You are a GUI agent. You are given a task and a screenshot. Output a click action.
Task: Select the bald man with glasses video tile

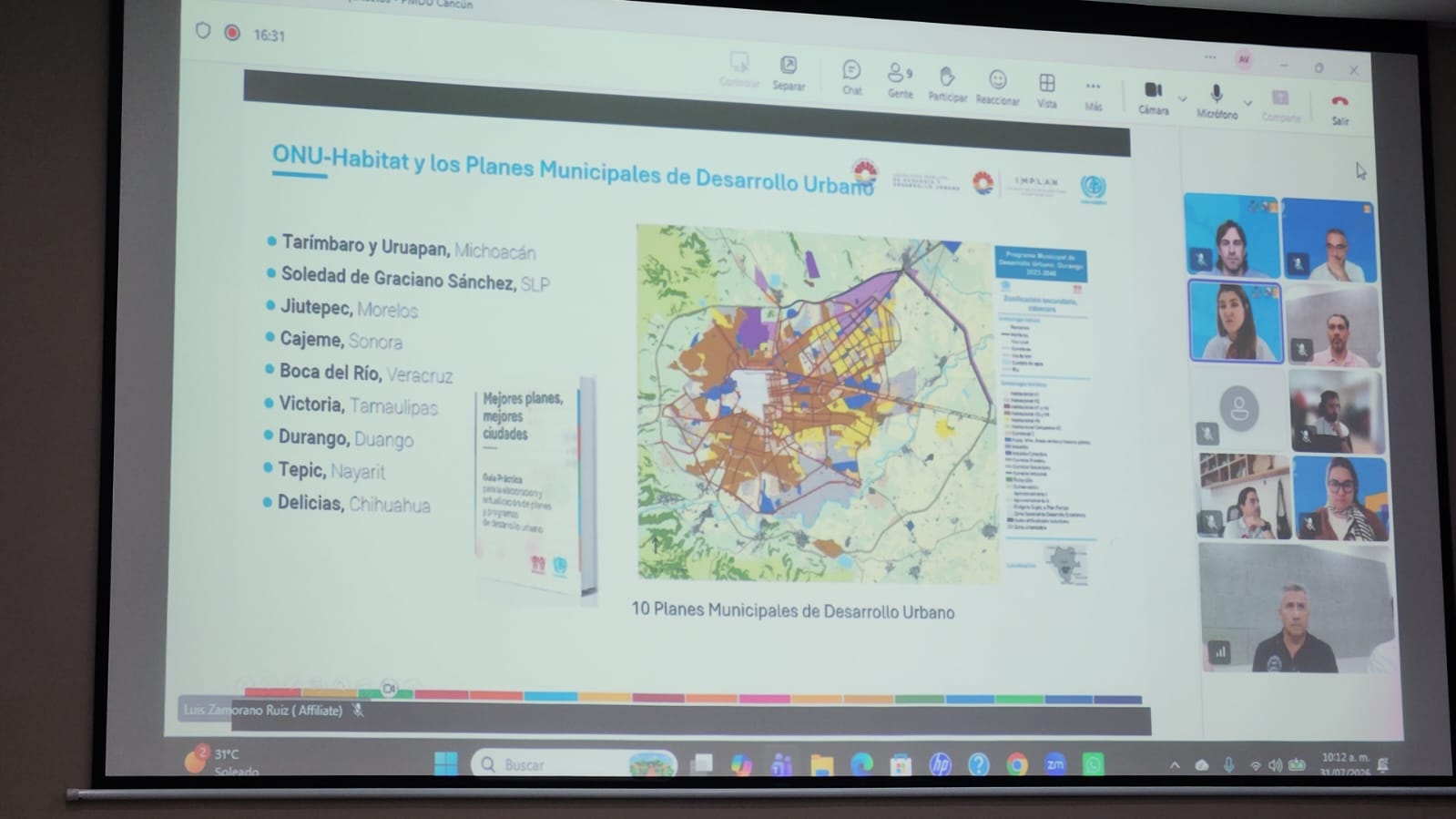1329,241
